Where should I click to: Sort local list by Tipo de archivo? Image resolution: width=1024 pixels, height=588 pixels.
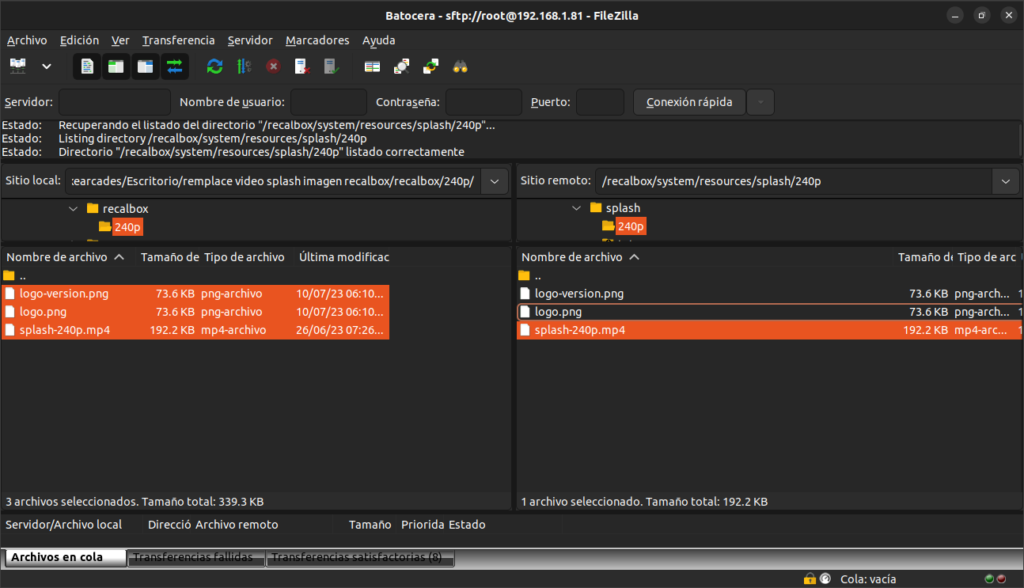tap(244, 257)
